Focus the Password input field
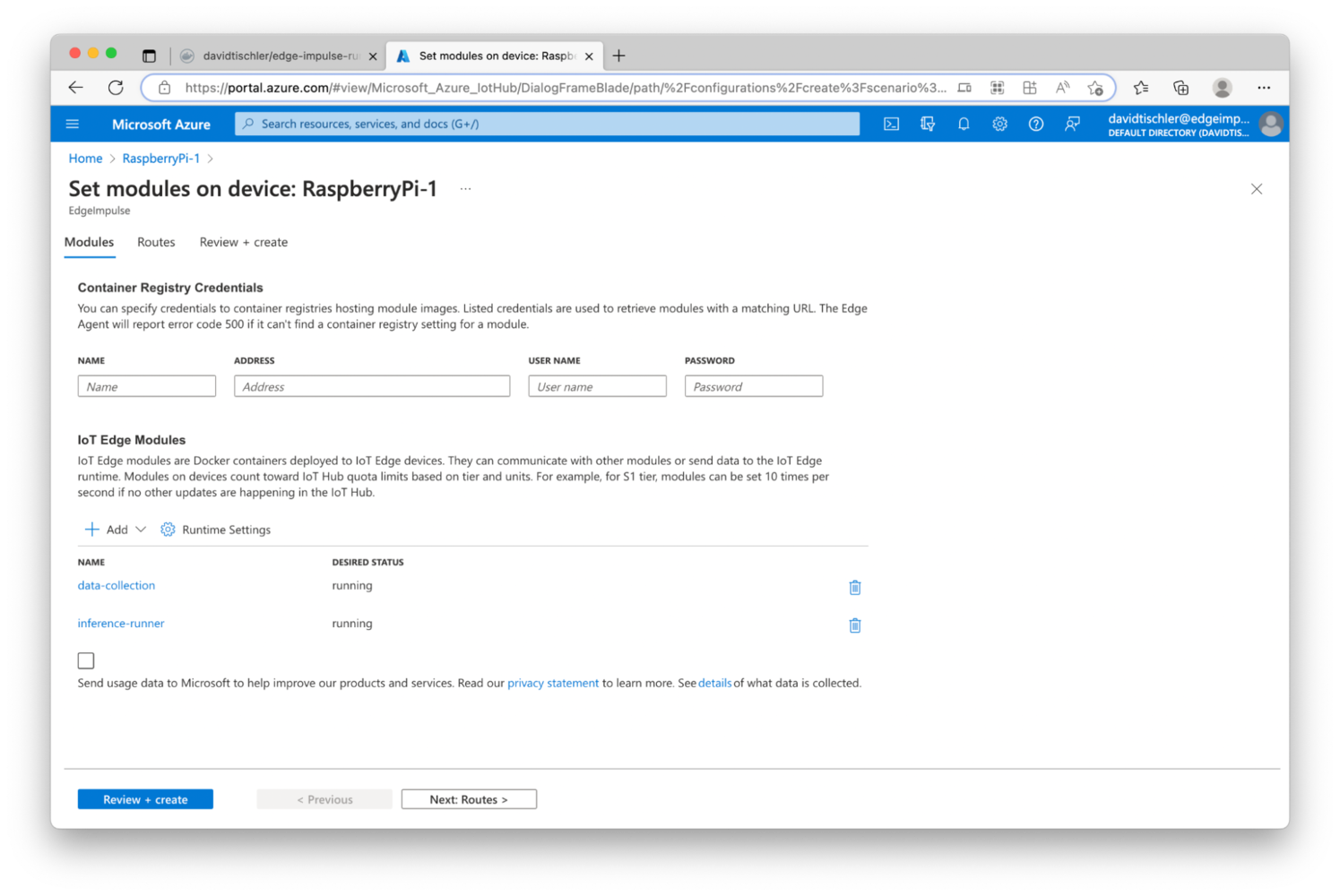 click(754, 386)
